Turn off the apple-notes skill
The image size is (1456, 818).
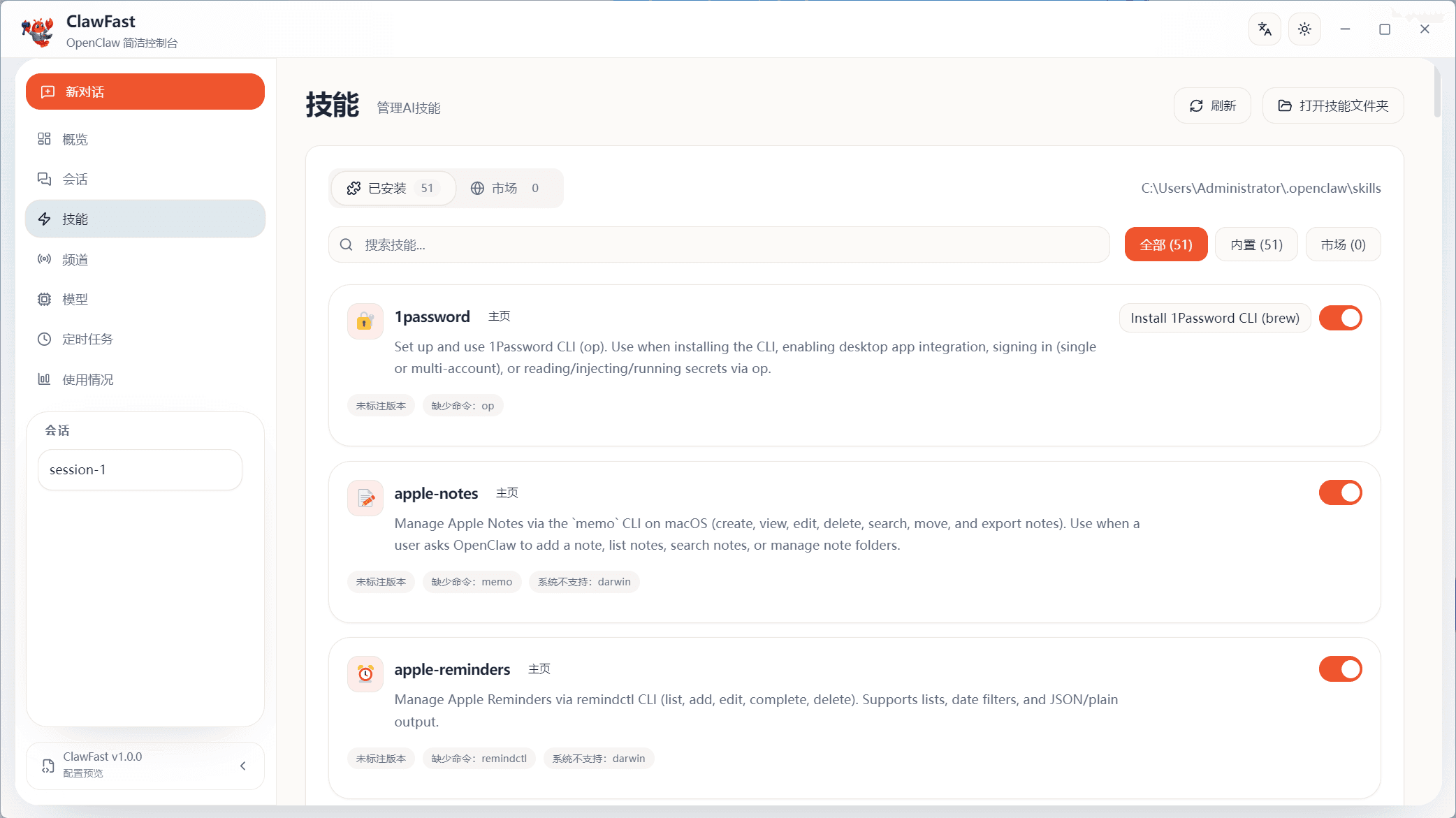[x=1340, y=492]
